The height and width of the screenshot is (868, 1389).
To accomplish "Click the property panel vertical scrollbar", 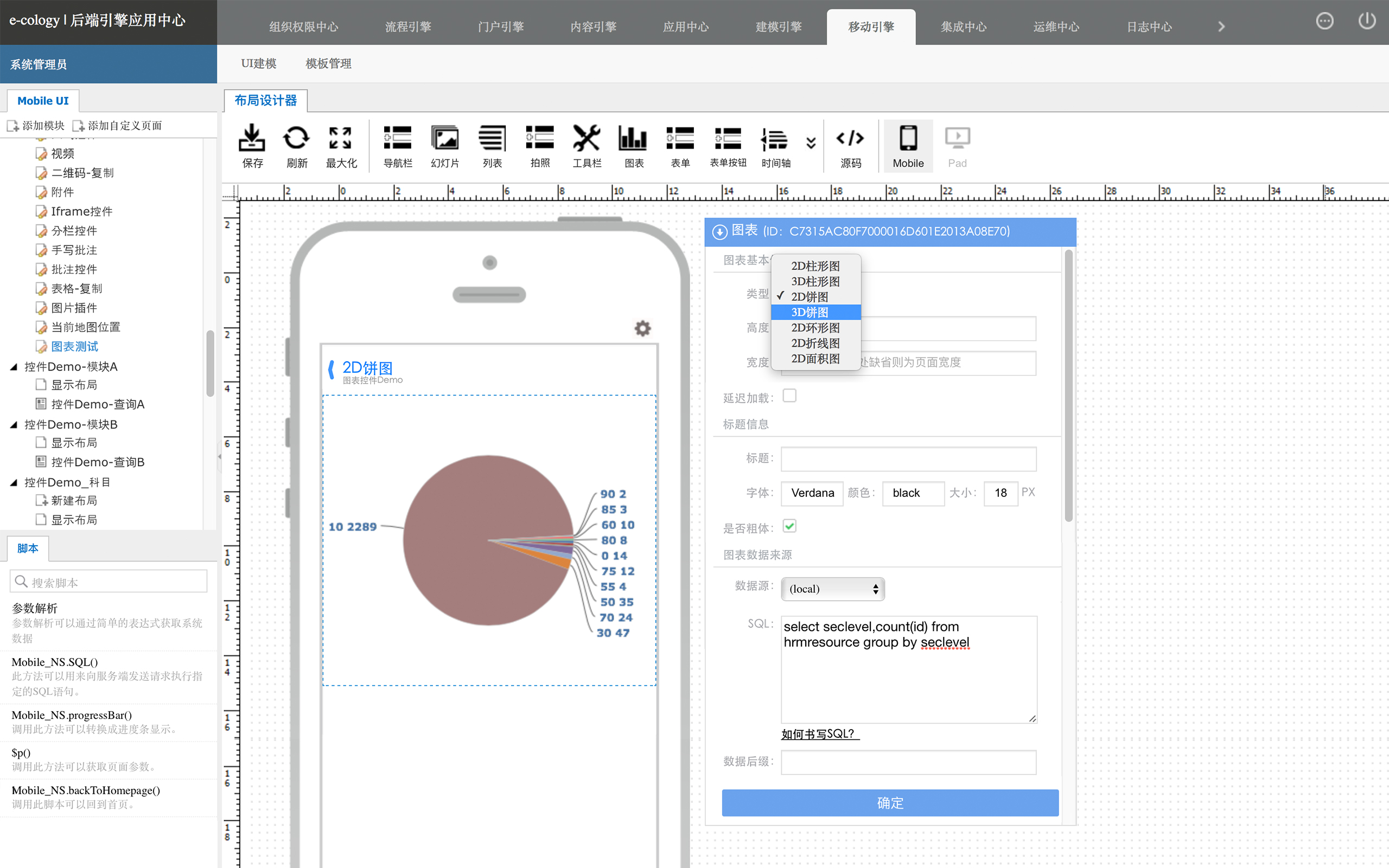I will coord(1068,385).
